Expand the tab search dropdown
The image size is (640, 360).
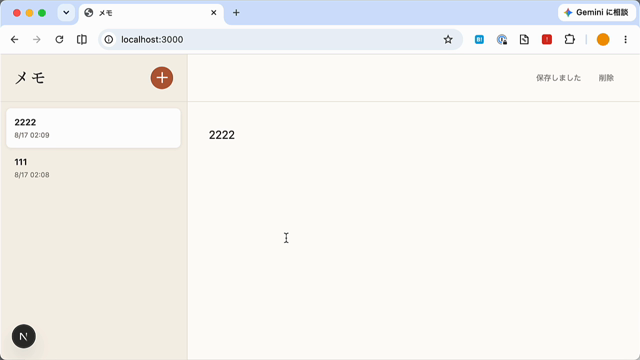pyautogui.click(x=66, y=13)
